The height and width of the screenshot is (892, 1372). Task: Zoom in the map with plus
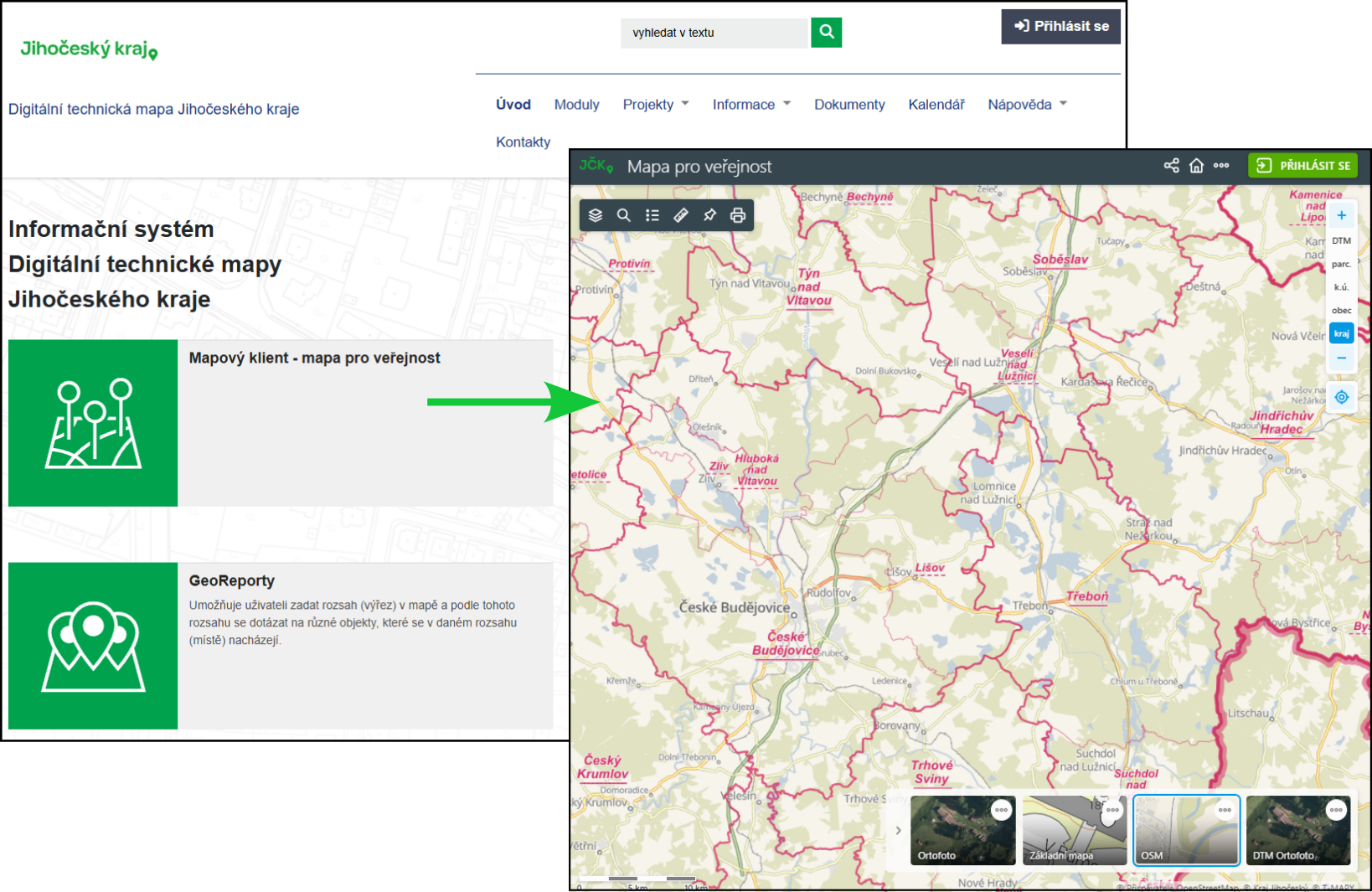(x=1342, y=215)
